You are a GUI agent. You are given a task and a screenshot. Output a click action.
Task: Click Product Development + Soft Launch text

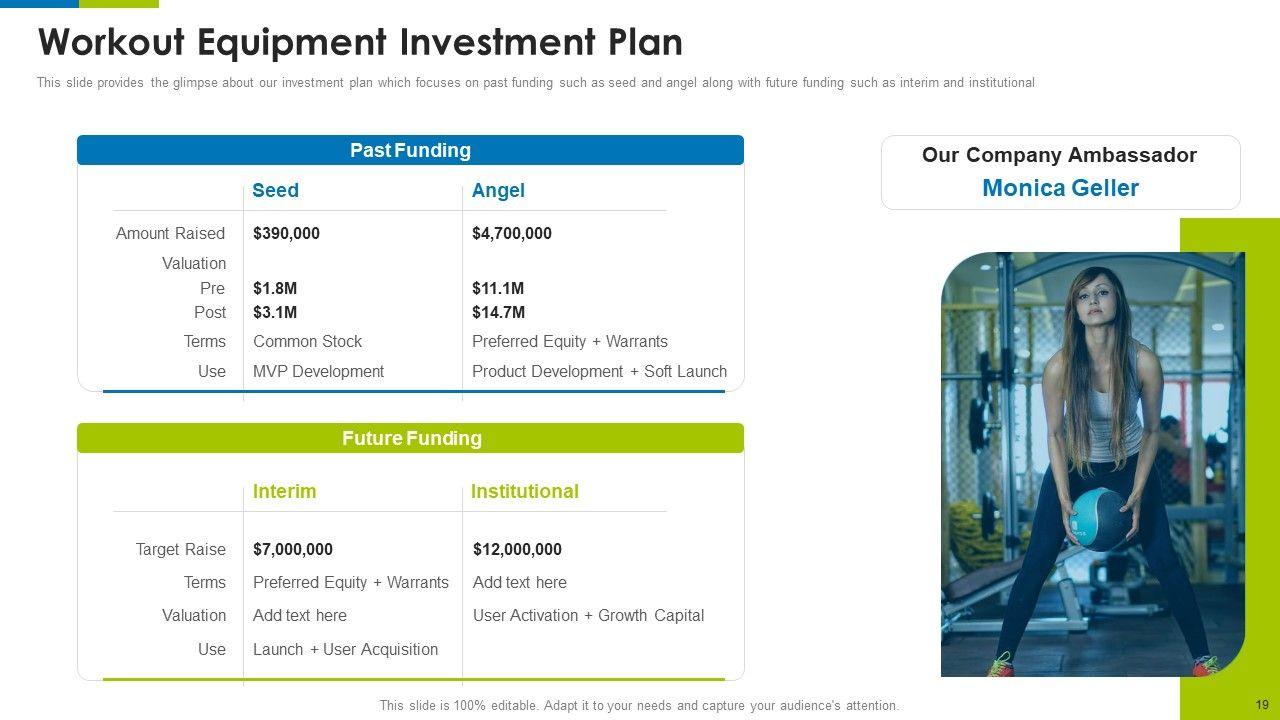(599, 371)
